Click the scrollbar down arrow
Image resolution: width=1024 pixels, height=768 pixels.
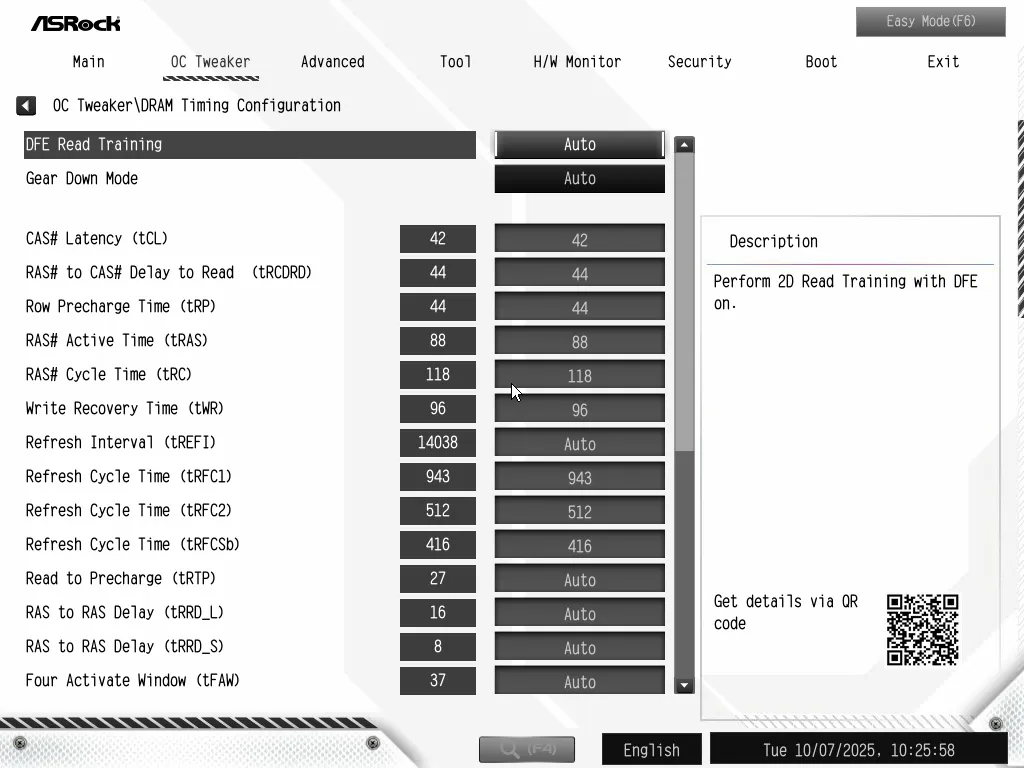click(x=684, y=685)
